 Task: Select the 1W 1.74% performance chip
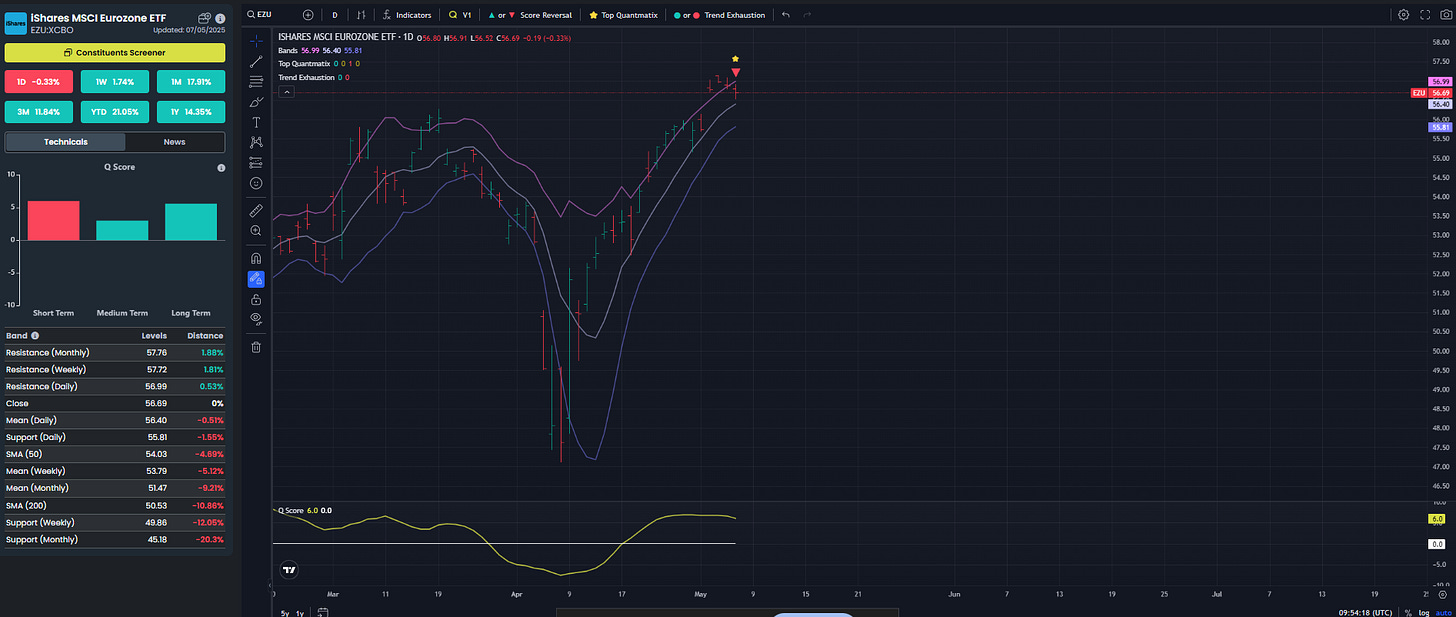click(115, 81)
